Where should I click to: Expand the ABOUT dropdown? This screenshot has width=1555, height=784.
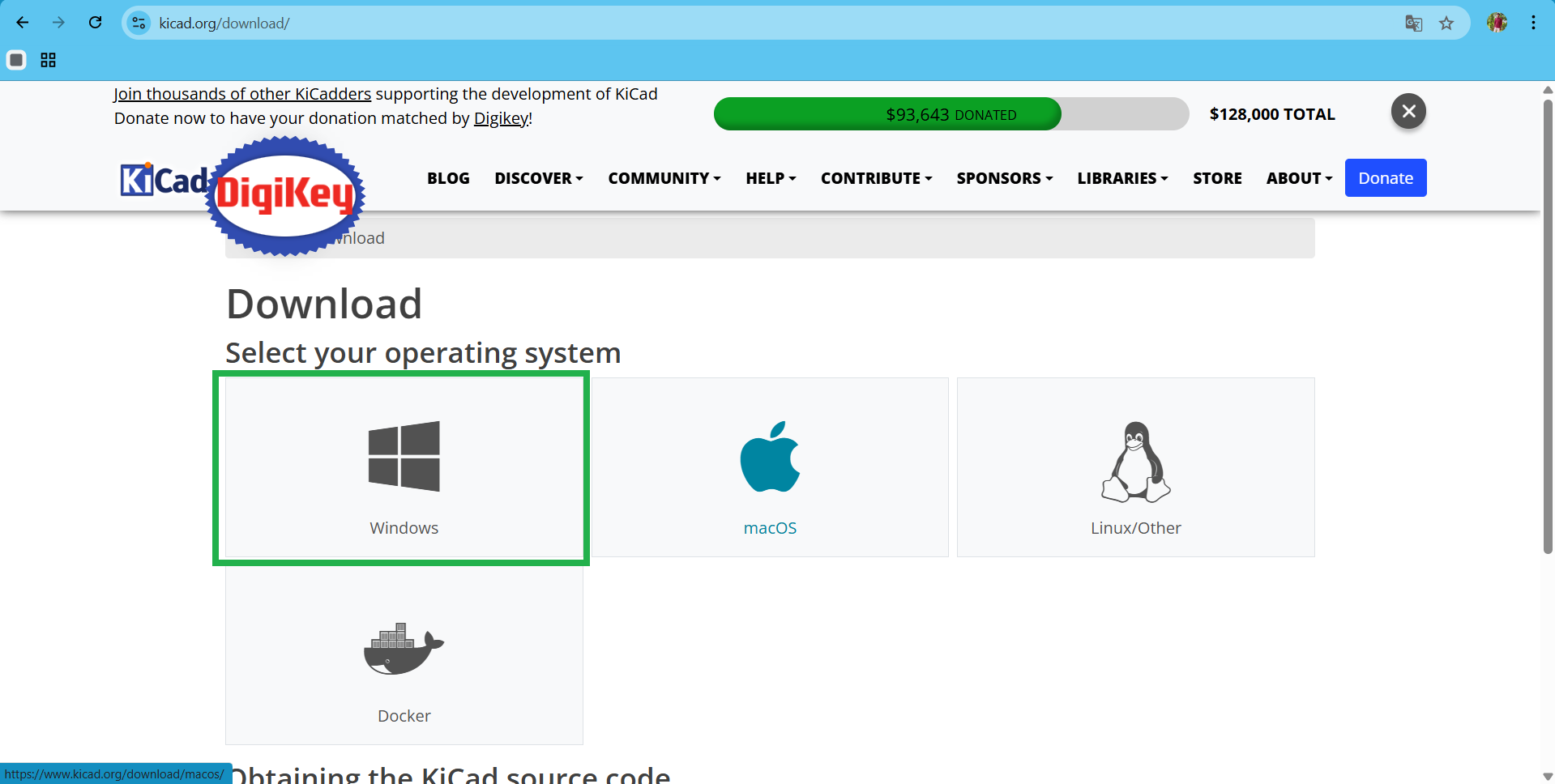coord(1299,178)
